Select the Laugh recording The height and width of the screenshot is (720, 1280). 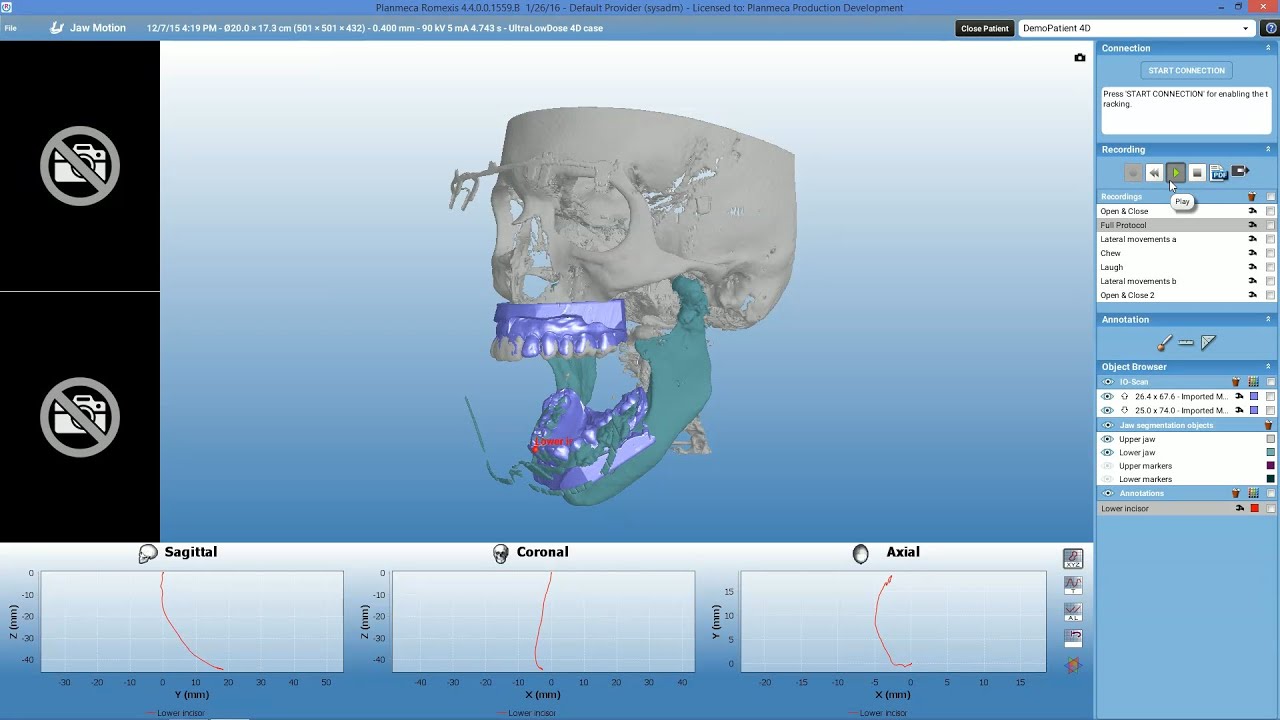pyautogui.click(x=1112, y=267)
